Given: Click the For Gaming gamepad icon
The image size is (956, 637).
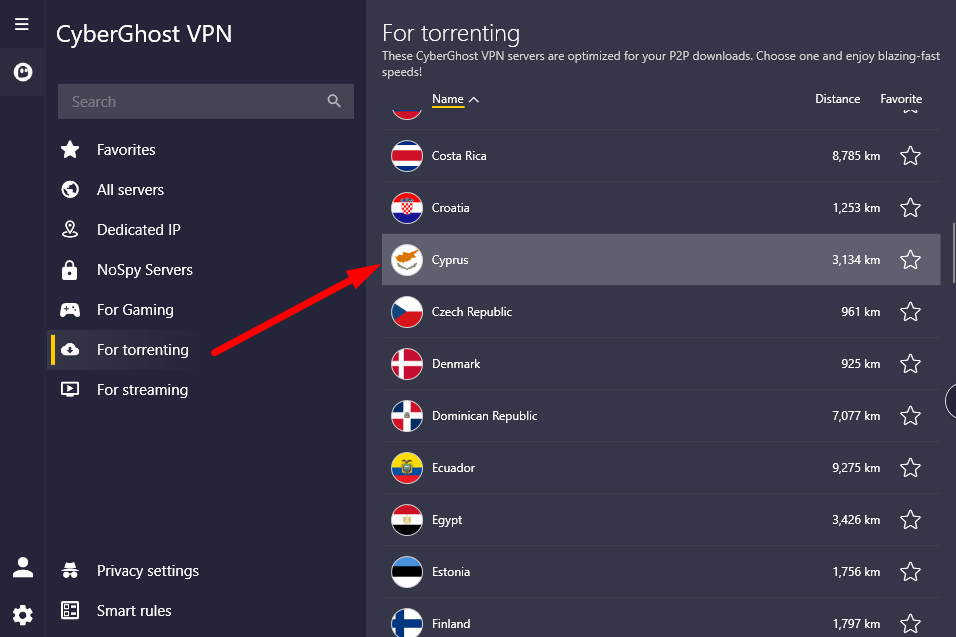Looking at the screenshot, I should coord(69,309).
